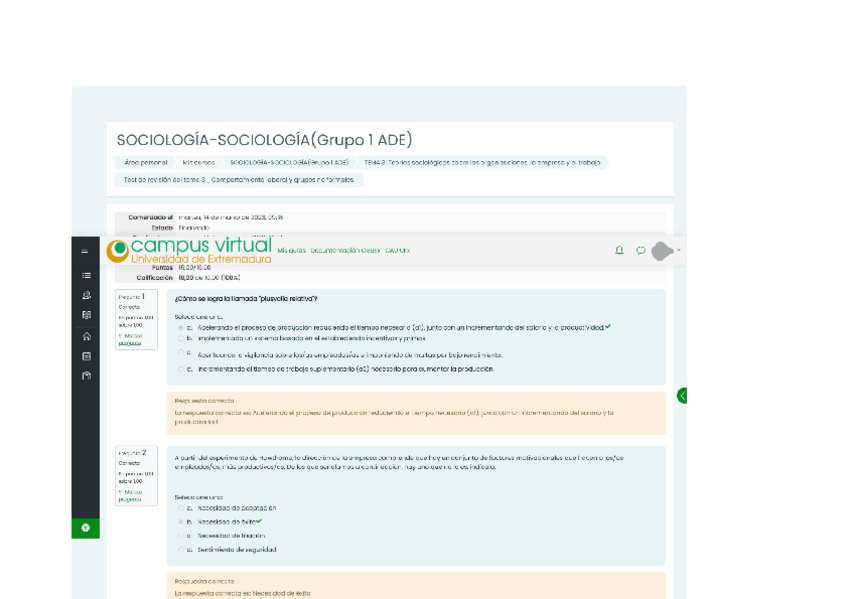Expand the green arrow panel on the right
Viewport: 848px width, 599px height.
[x=681, y=395]
